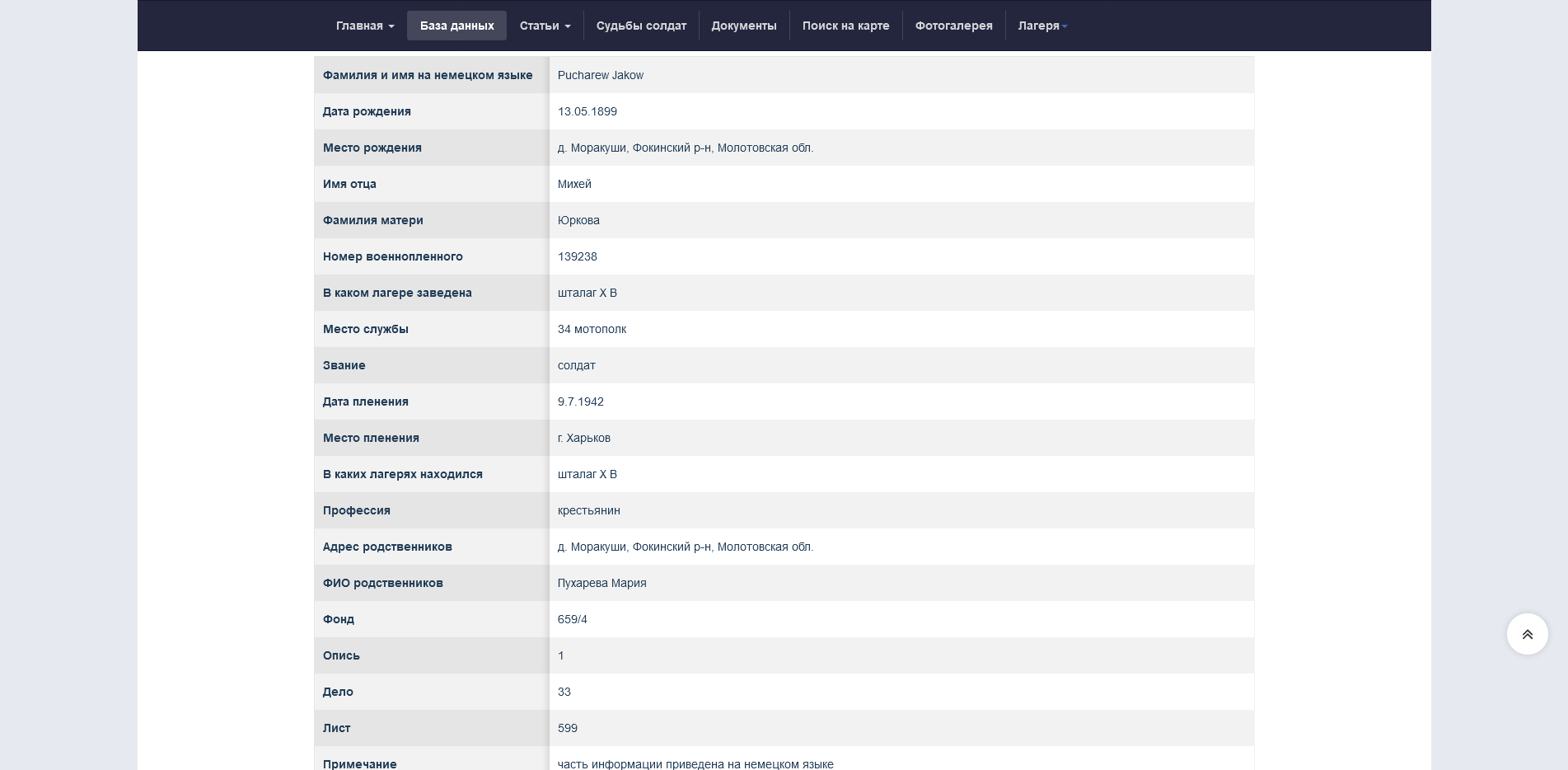Click the Дата пленения value 9.7.1942

(x=580, y=401)
